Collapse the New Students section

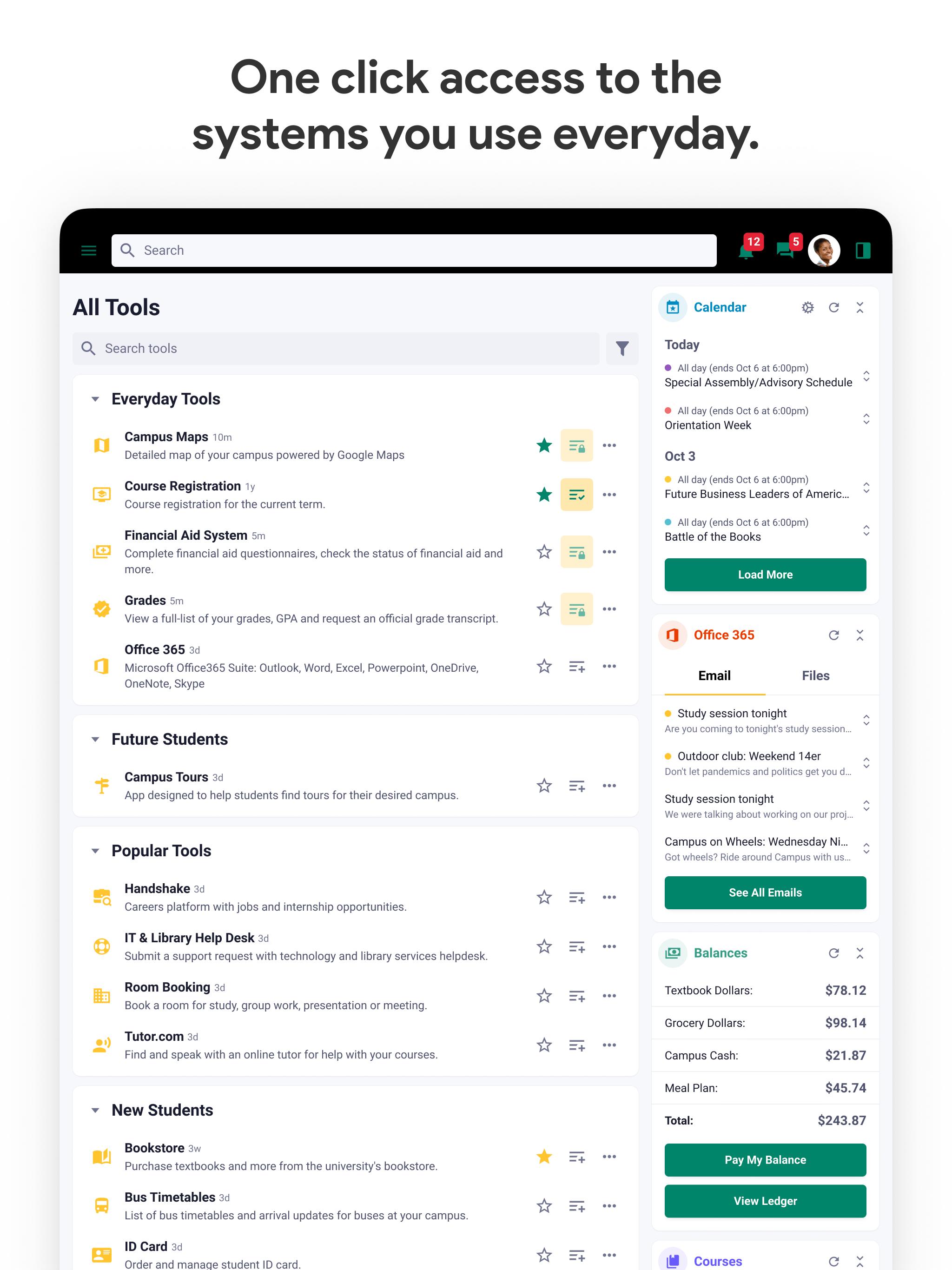click(x=95, y=1111)
